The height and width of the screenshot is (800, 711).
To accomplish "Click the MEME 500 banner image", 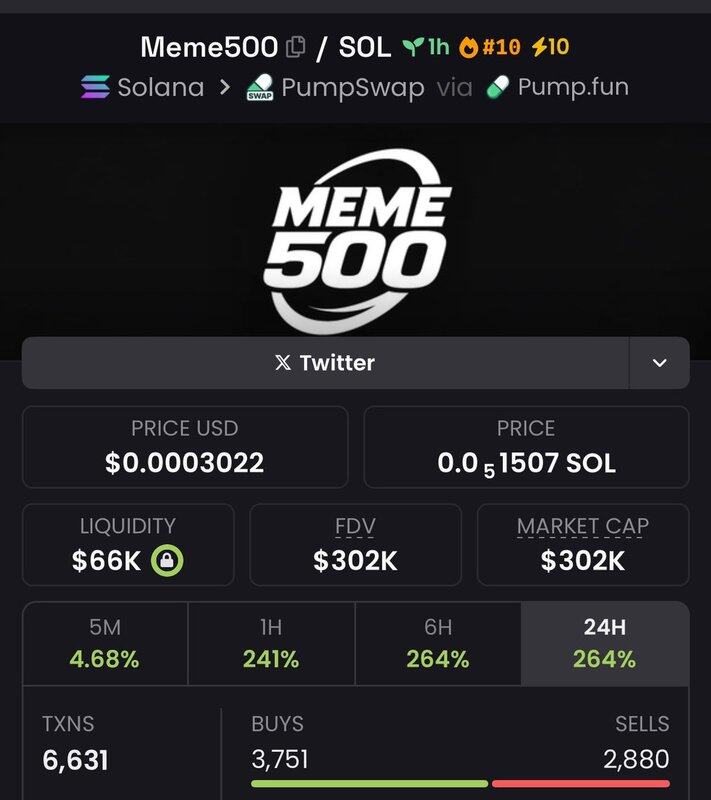I will coord(356,241).
